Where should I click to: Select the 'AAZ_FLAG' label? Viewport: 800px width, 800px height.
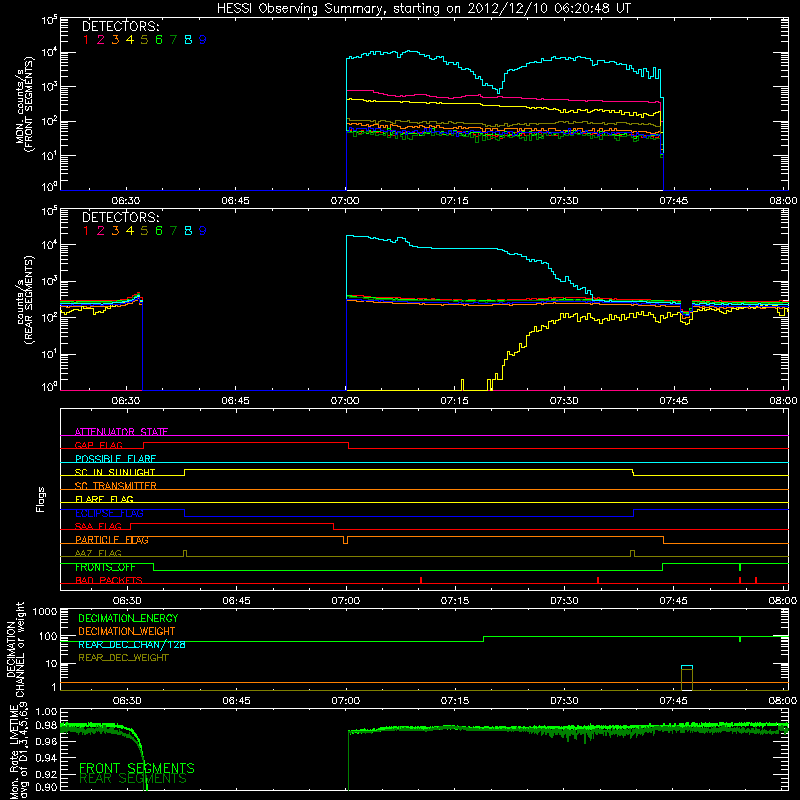(98, 553)
